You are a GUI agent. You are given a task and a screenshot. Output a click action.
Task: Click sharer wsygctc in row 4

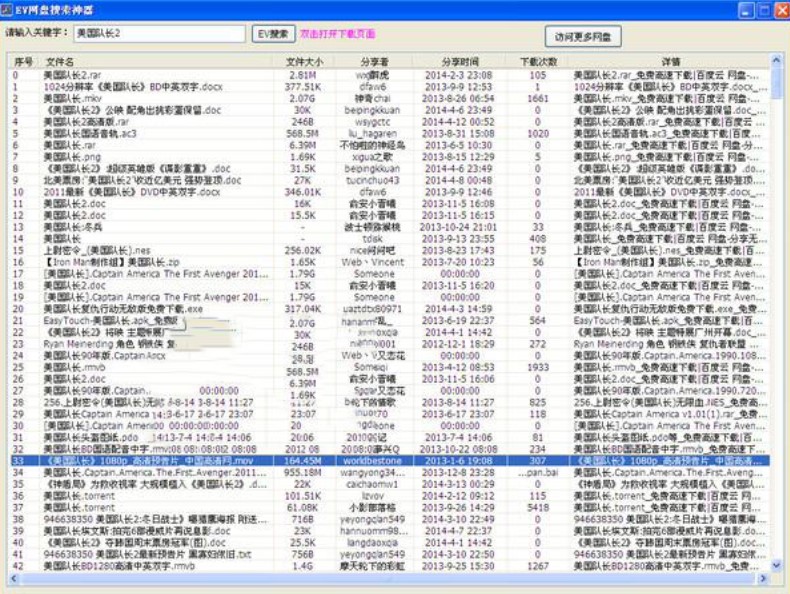[372, 122]
